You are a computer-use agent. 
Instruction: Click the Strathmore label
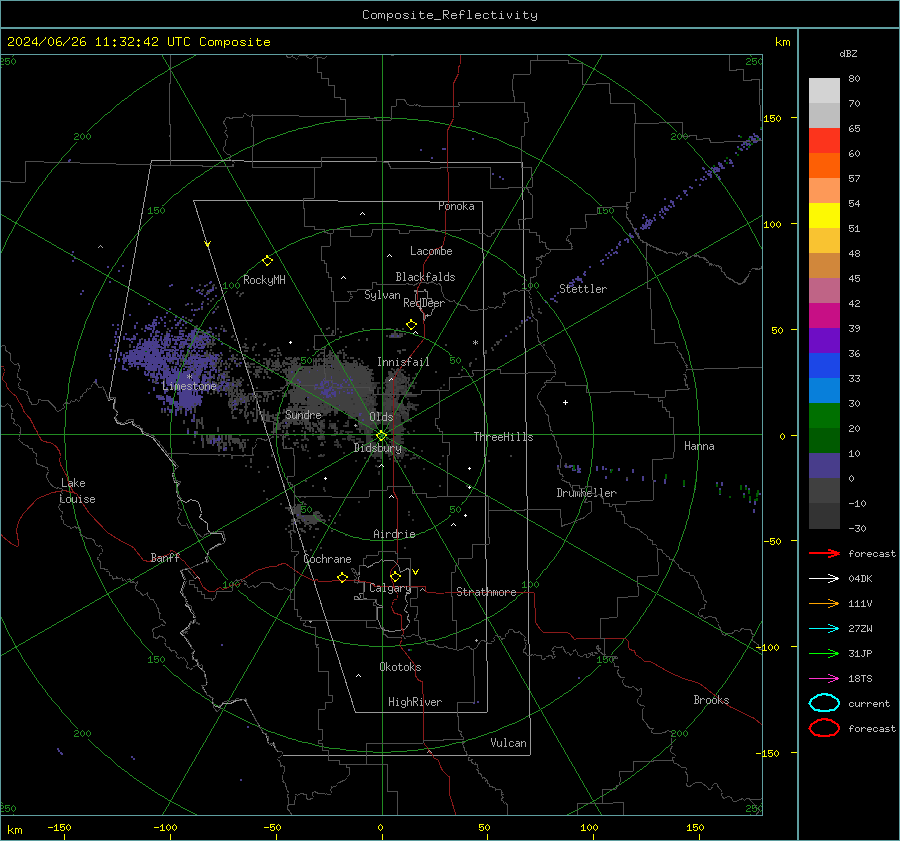pyautogui.click(x=486, y=592)
